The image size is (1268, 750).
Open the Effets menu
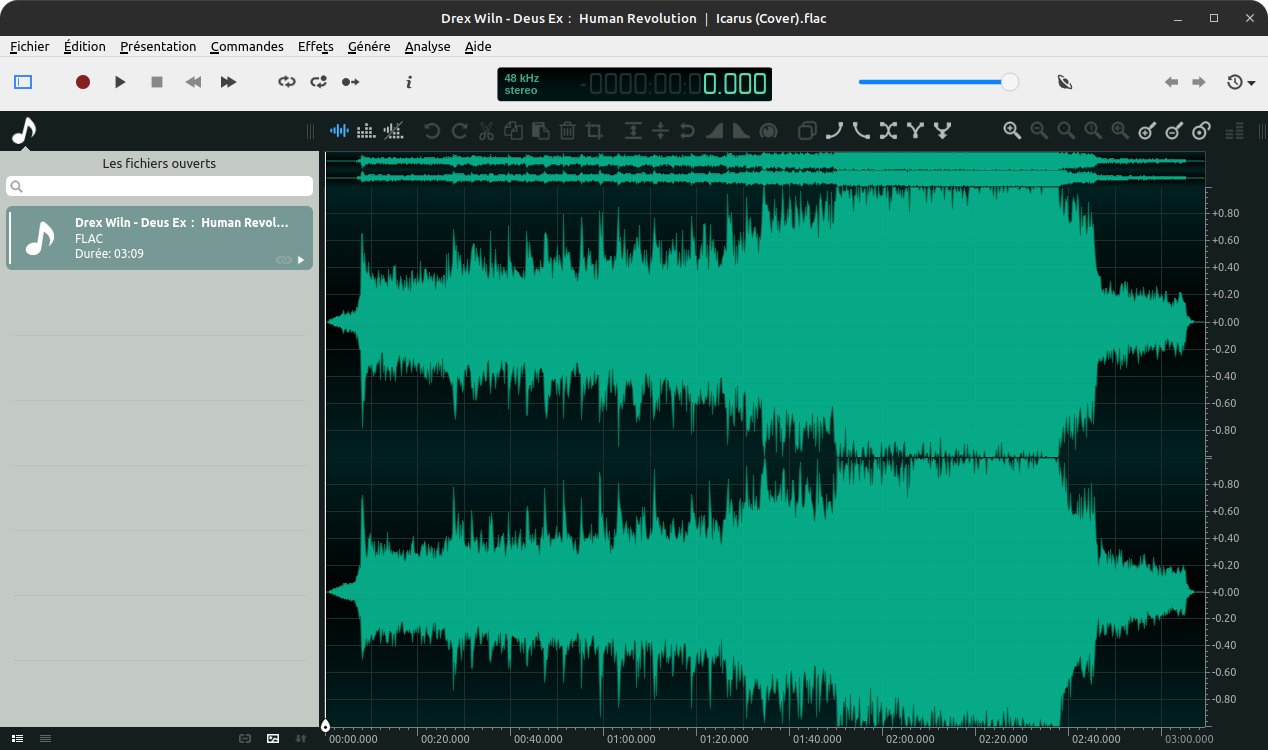click(x=315, y=46)
